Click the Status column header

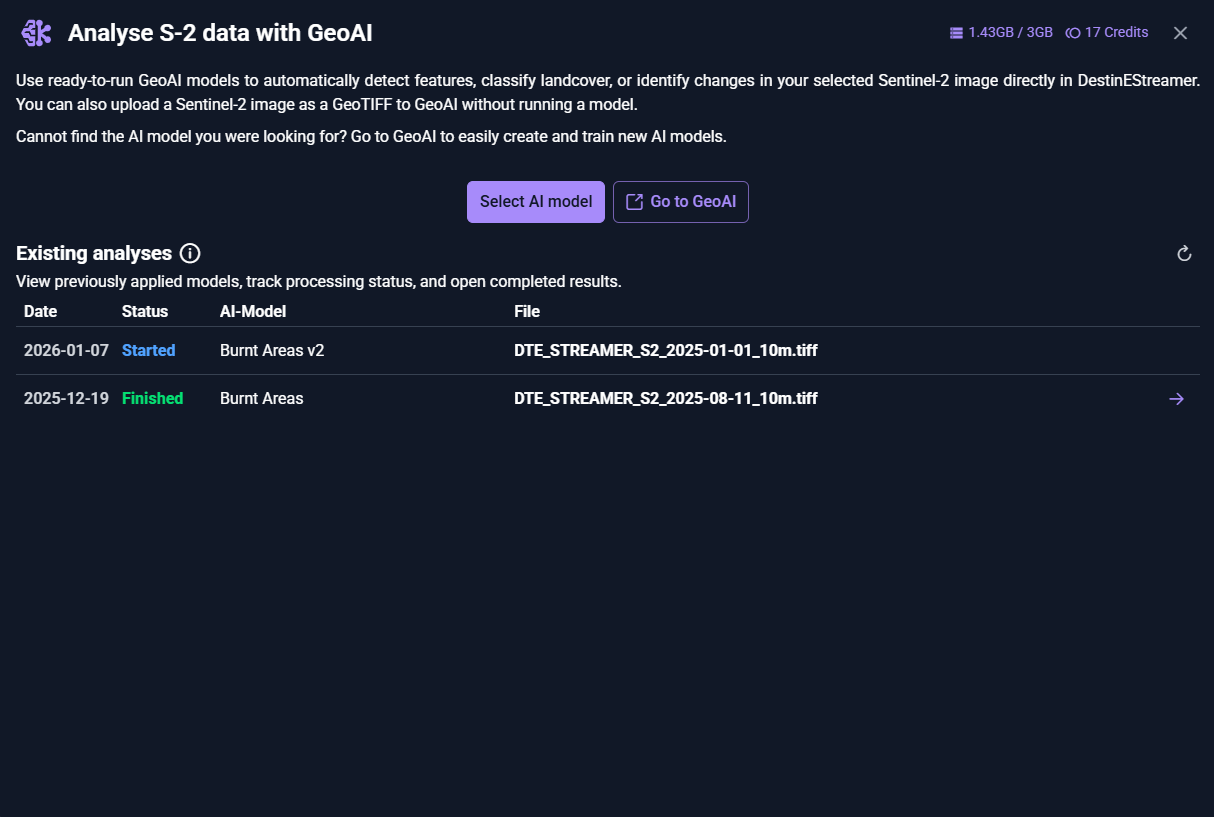(144, 311)
